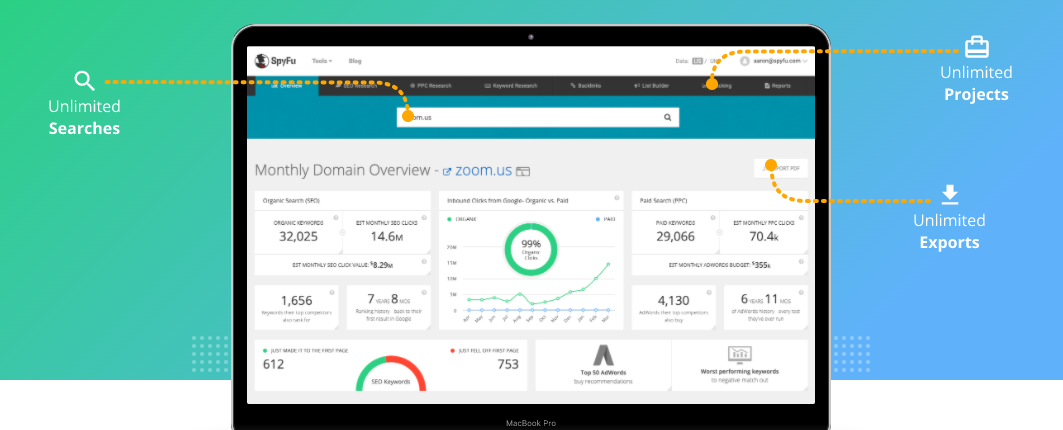Click the info icon on the AdWords history tile
This screenshot has height=430, width=1063.
801,292
